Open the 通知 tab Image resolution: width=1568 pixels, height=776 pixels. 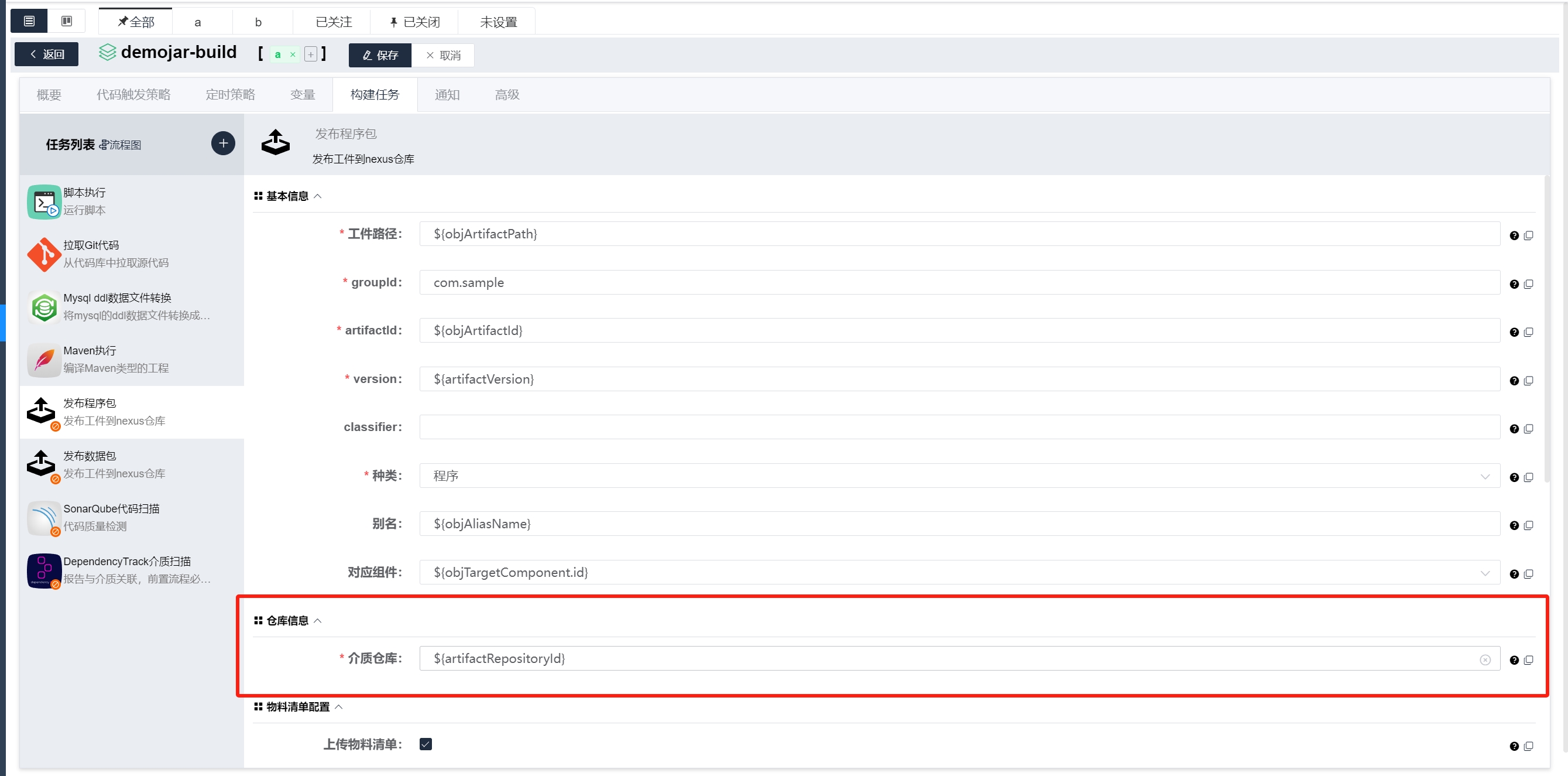coord(447,95)
